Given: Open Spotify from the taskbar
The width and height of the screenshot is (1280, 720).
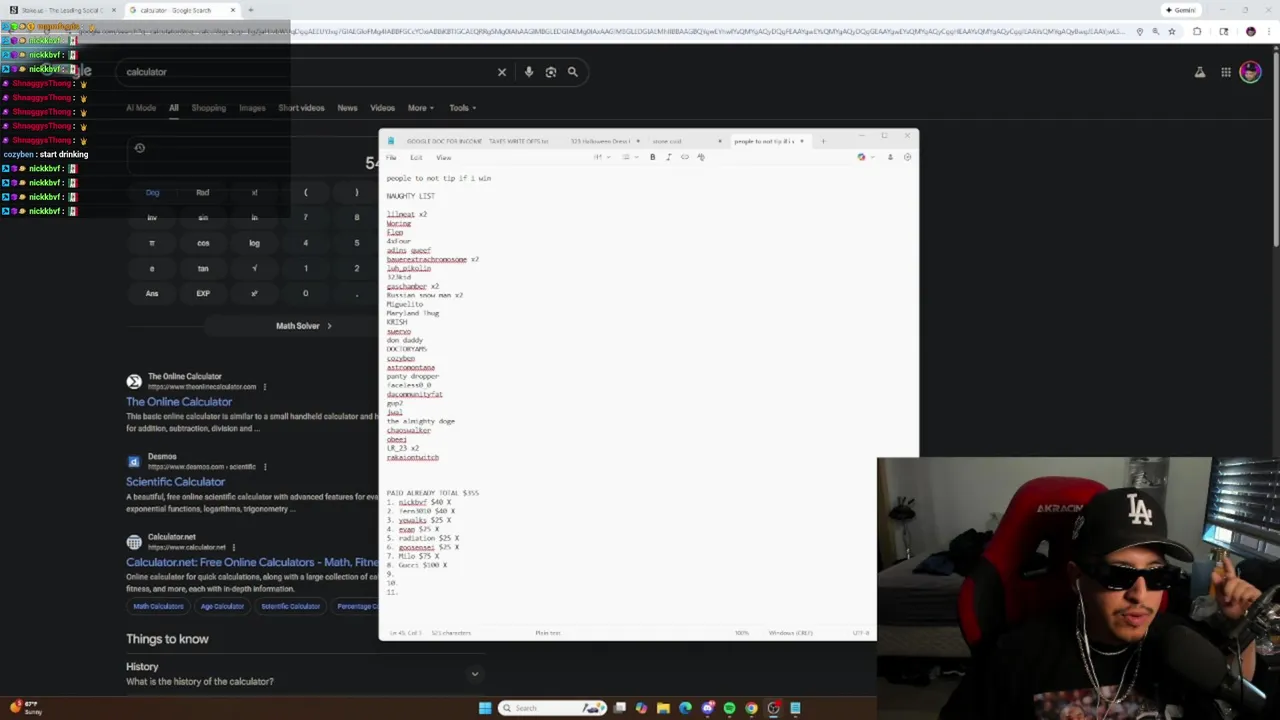Looking at the screenshot, I should [x=729, y=708].
